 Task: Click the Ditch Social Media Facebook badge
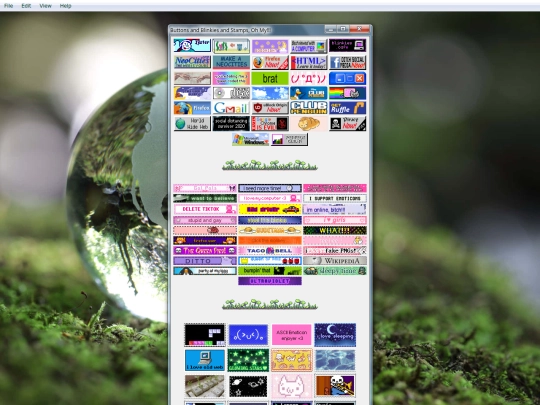point(347,62)
